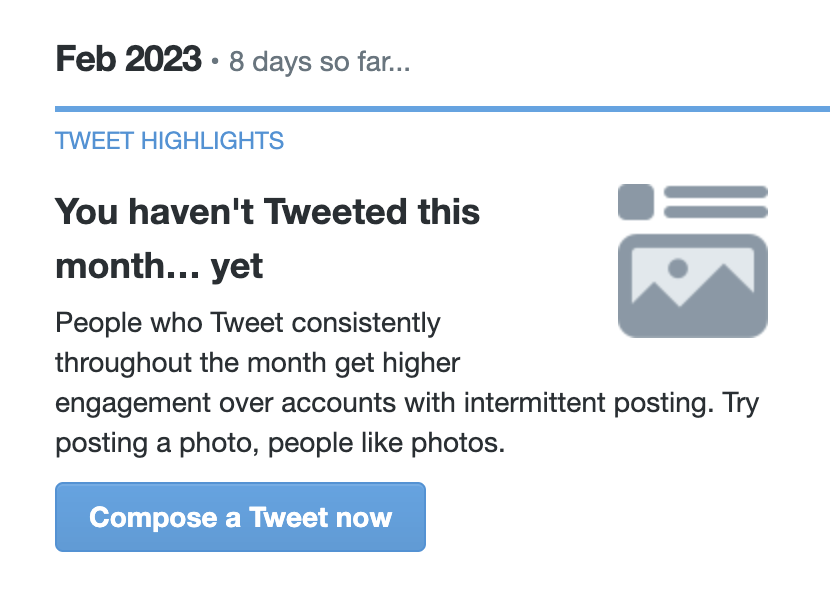Select the Feb 2023 month heading

pos(128,59)
